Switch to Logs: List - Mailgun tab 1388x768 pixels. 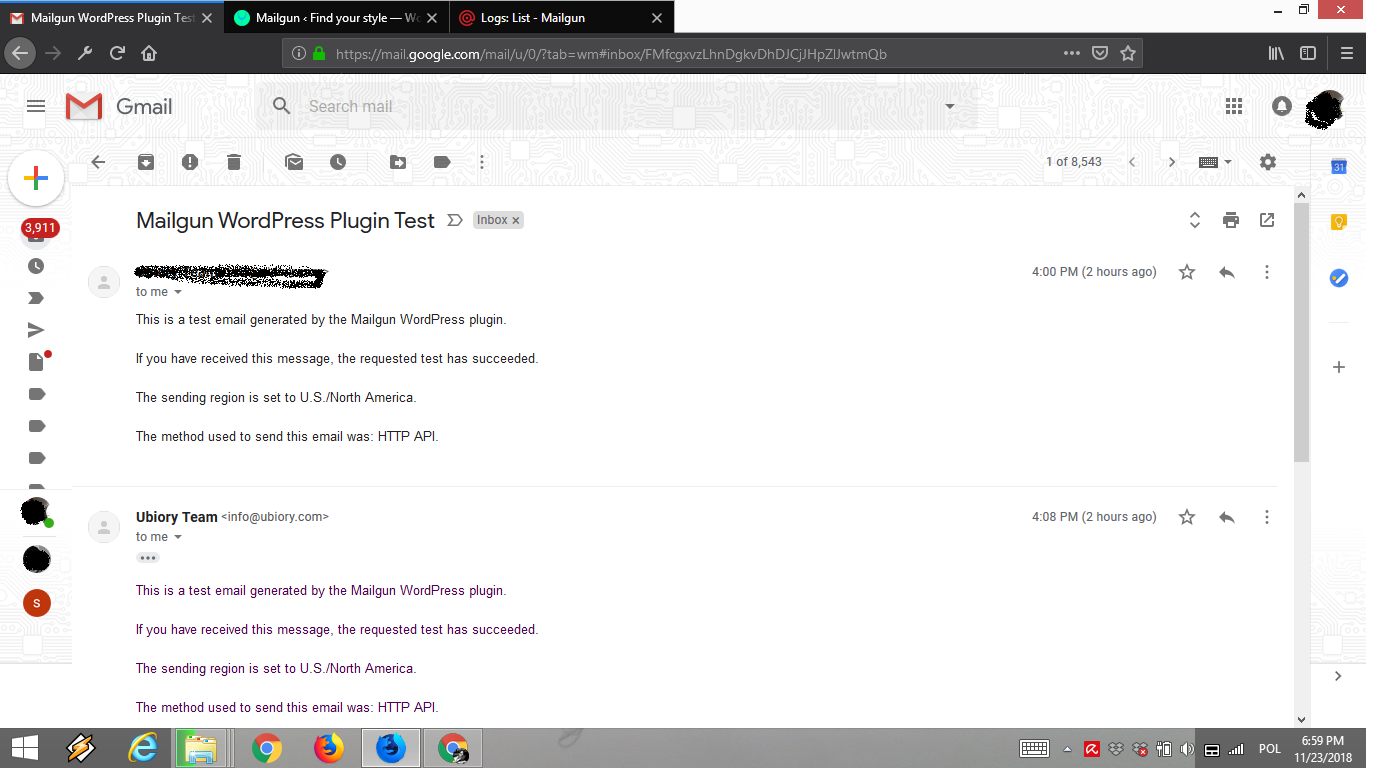(561, 18)
